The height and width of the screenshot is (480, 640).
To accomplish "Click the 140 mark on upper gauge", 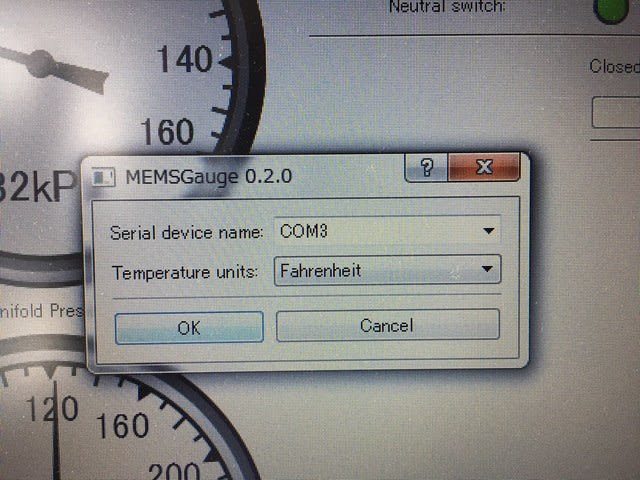I will click(x=186, y=60).
